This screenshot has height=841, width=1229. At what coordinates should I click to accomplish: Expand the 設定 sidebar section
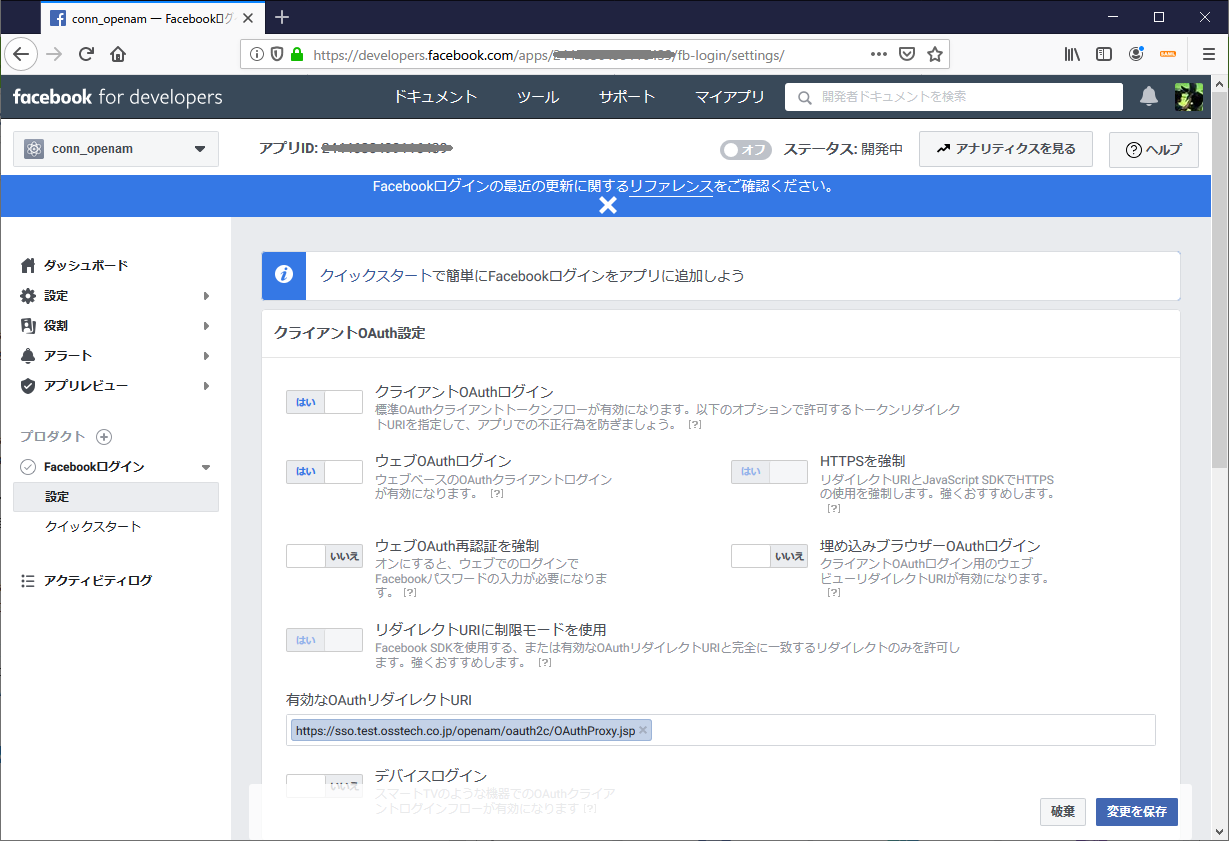(56, 295)
